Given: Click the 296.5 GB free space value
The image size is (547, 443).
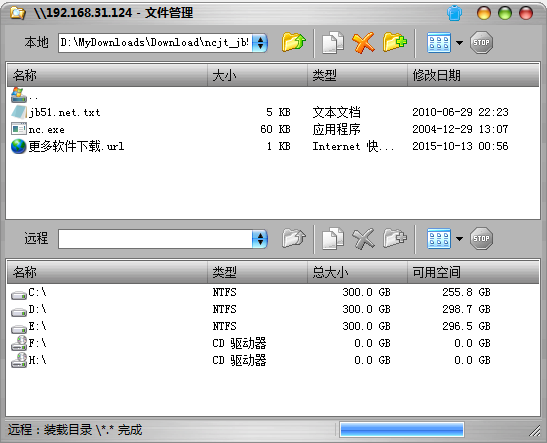Looking at the screenshot, I should 466,326.
